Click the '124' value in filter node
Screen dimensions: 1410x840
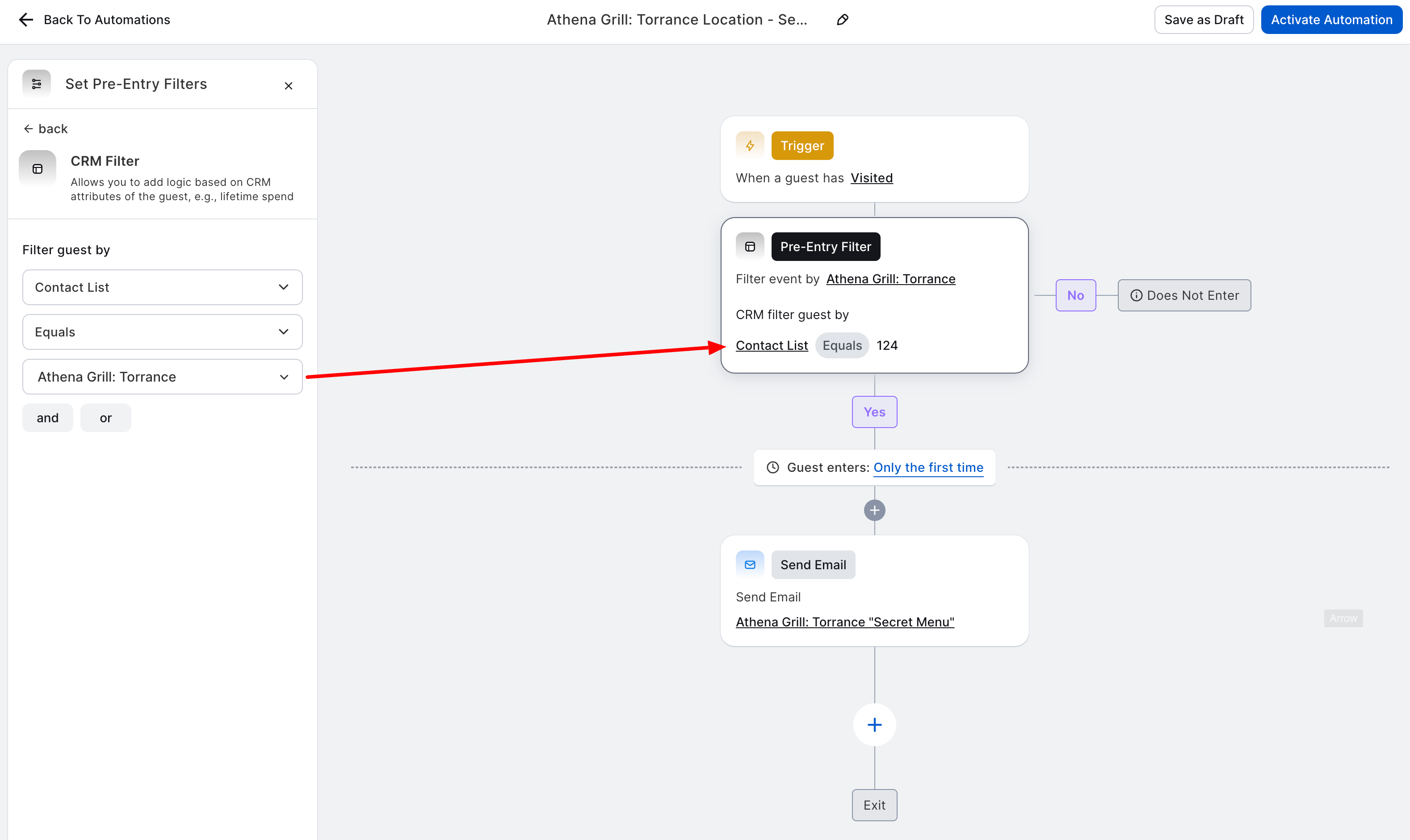coord(887,345)
